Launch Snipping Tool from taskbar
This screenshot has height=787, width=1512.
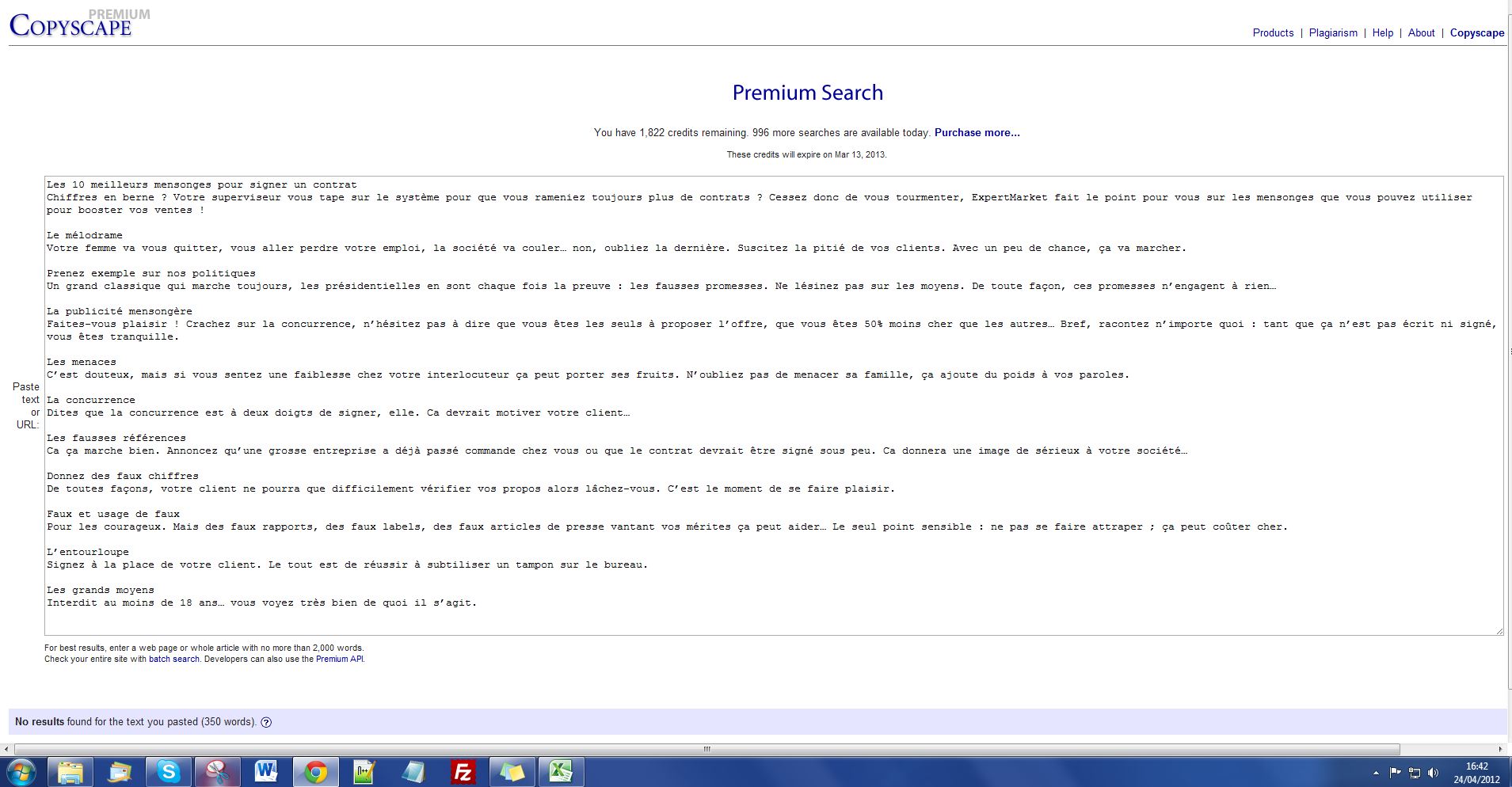pos(217,771)
